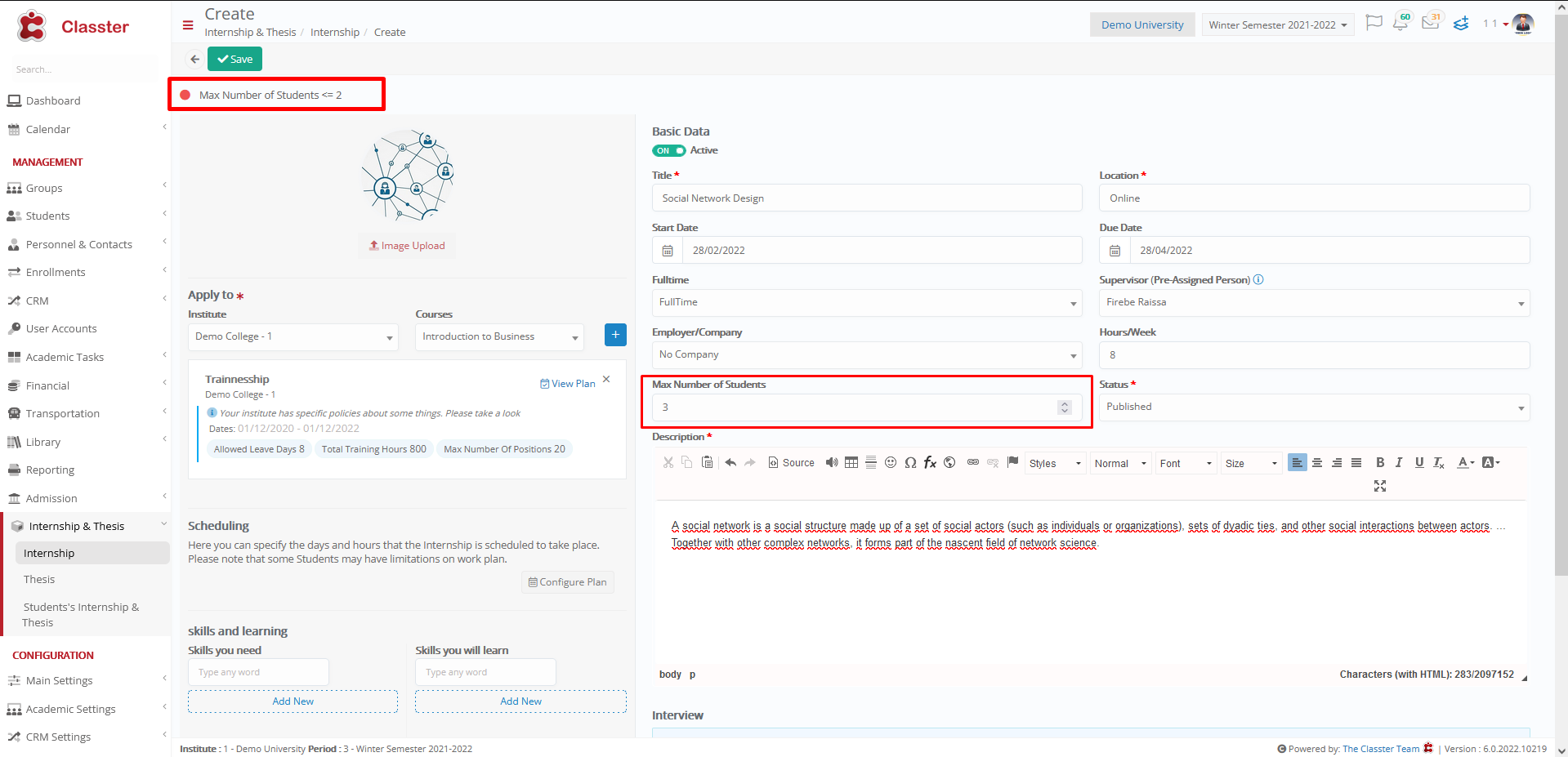Screen dimensions: 1568x757
Task: Click the Hours/Week input field
Action: pos(1314,355)
